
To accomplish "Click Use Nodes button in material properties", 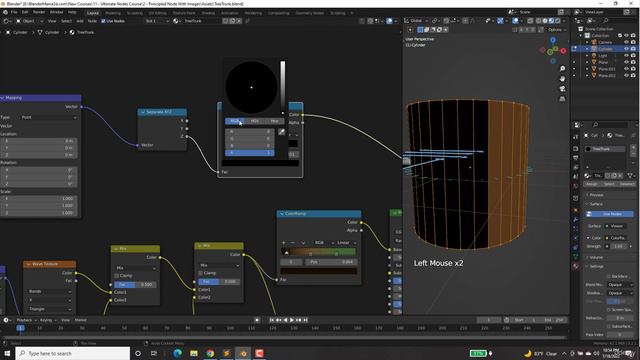I will click(609, 214).
